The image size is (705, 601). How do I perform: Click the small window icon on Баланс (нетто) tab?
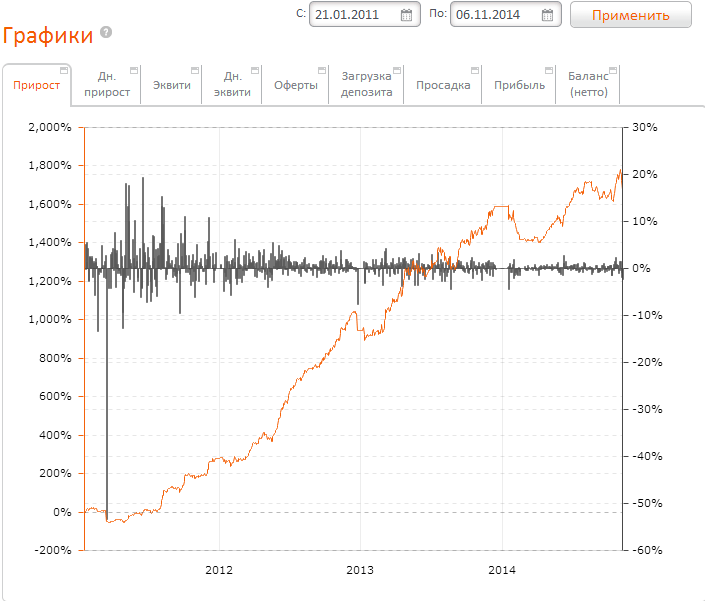(613, 70)
